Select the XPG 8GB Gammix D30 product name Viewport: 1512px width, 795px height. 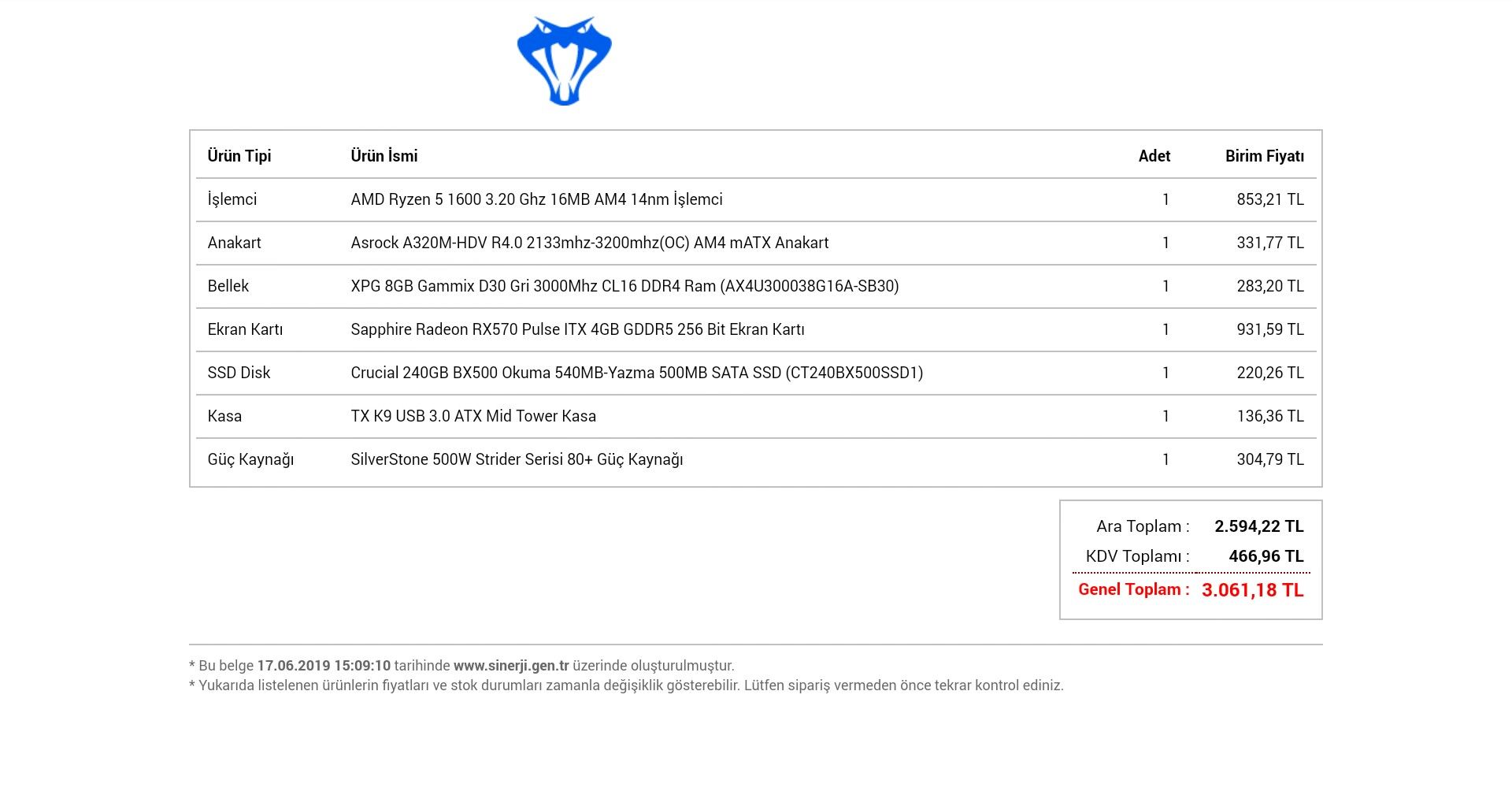point(624,286)
